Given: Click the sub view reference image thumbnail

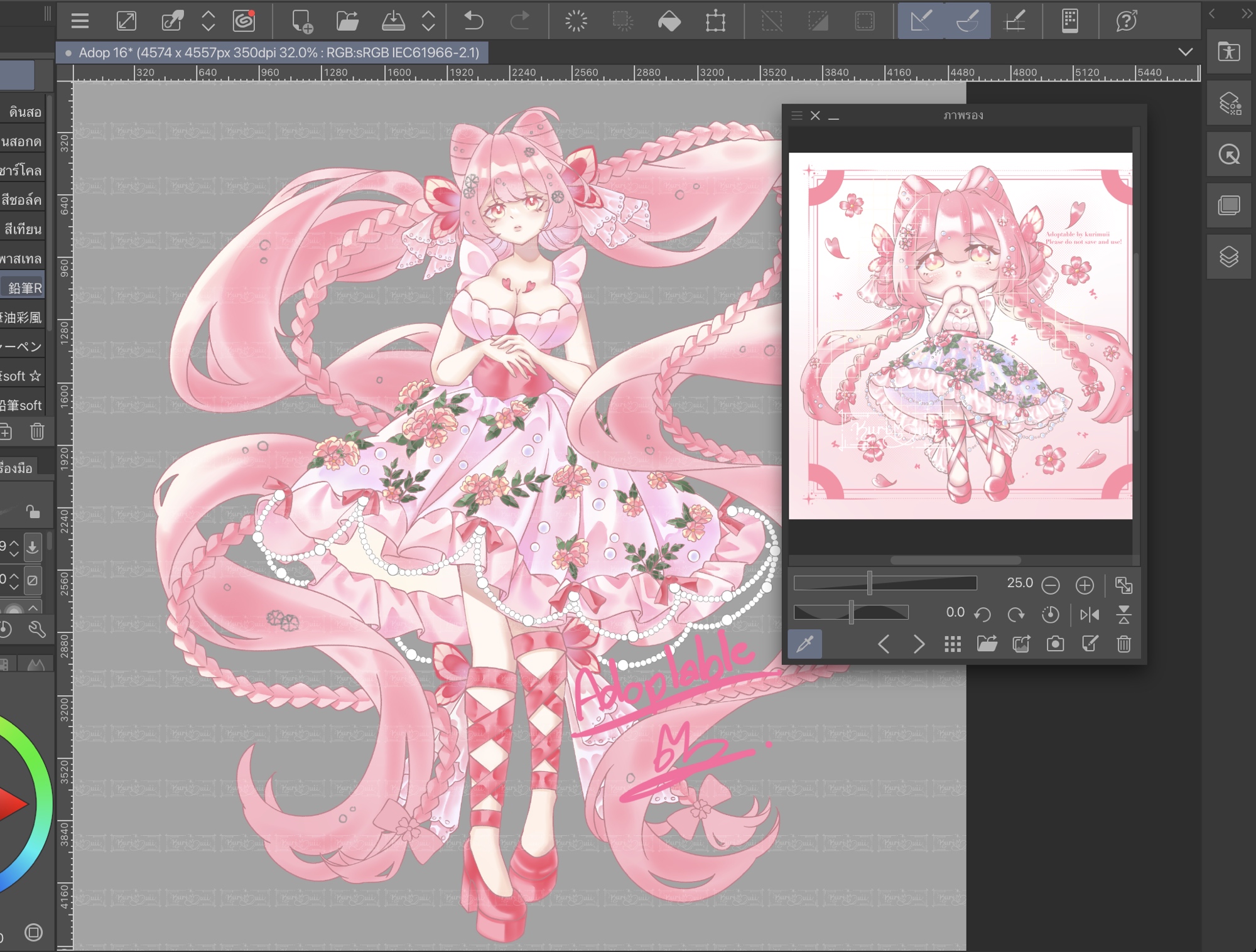Looking at the screenshot, I should coord(960,336).
